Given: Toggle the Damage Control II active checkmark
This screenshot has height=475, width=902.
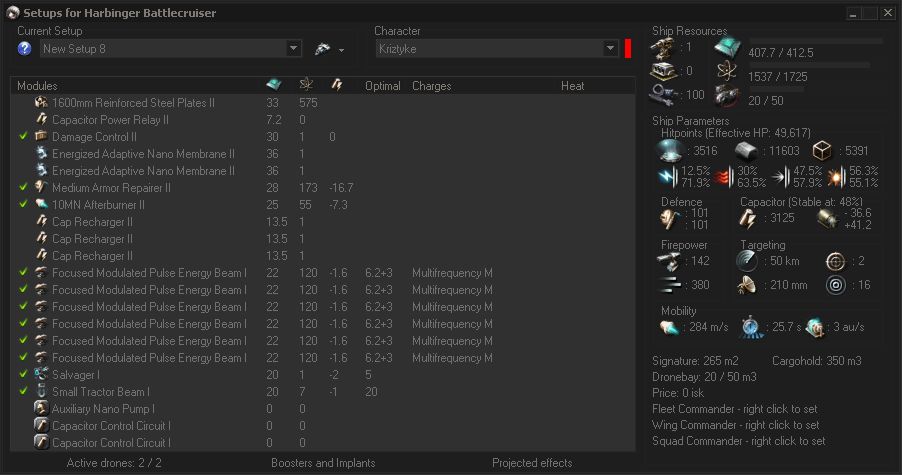Looking at the screenshot, I should pyautogui.click(x=23, y=136).
